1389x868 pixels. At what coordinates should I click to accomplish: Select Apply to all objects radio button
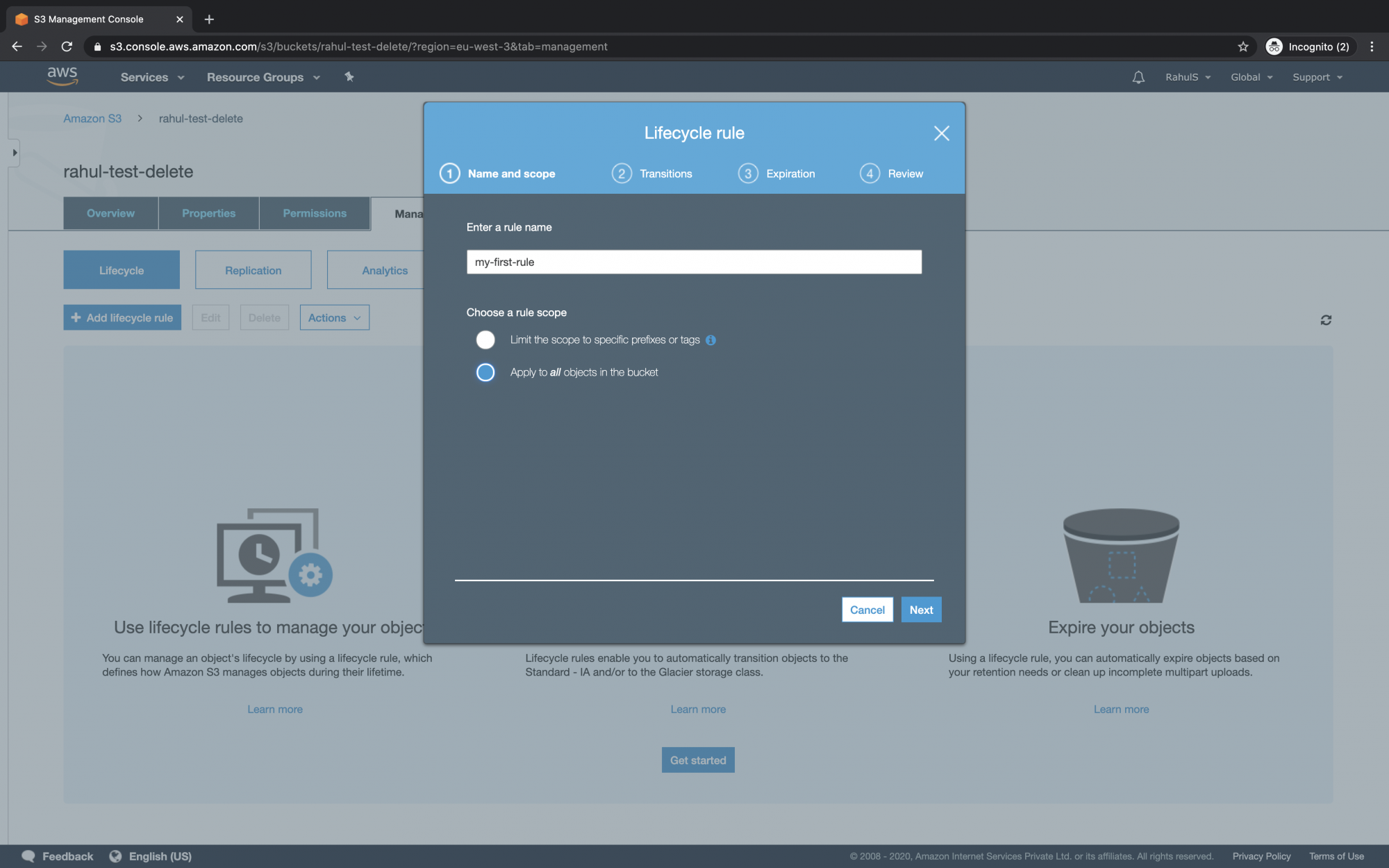point(485,371)
